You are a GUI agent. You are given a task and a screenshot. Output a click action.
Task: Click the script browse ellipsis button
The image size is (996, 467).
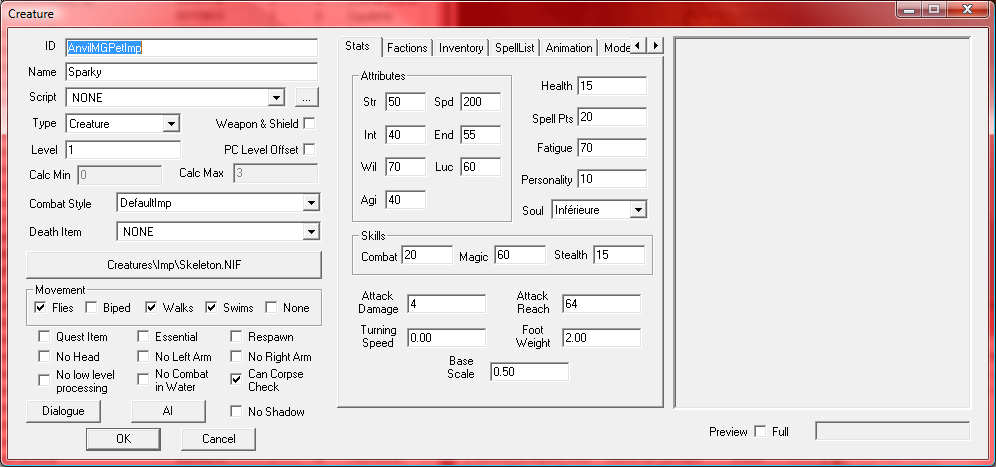click(x=307, y=98)
